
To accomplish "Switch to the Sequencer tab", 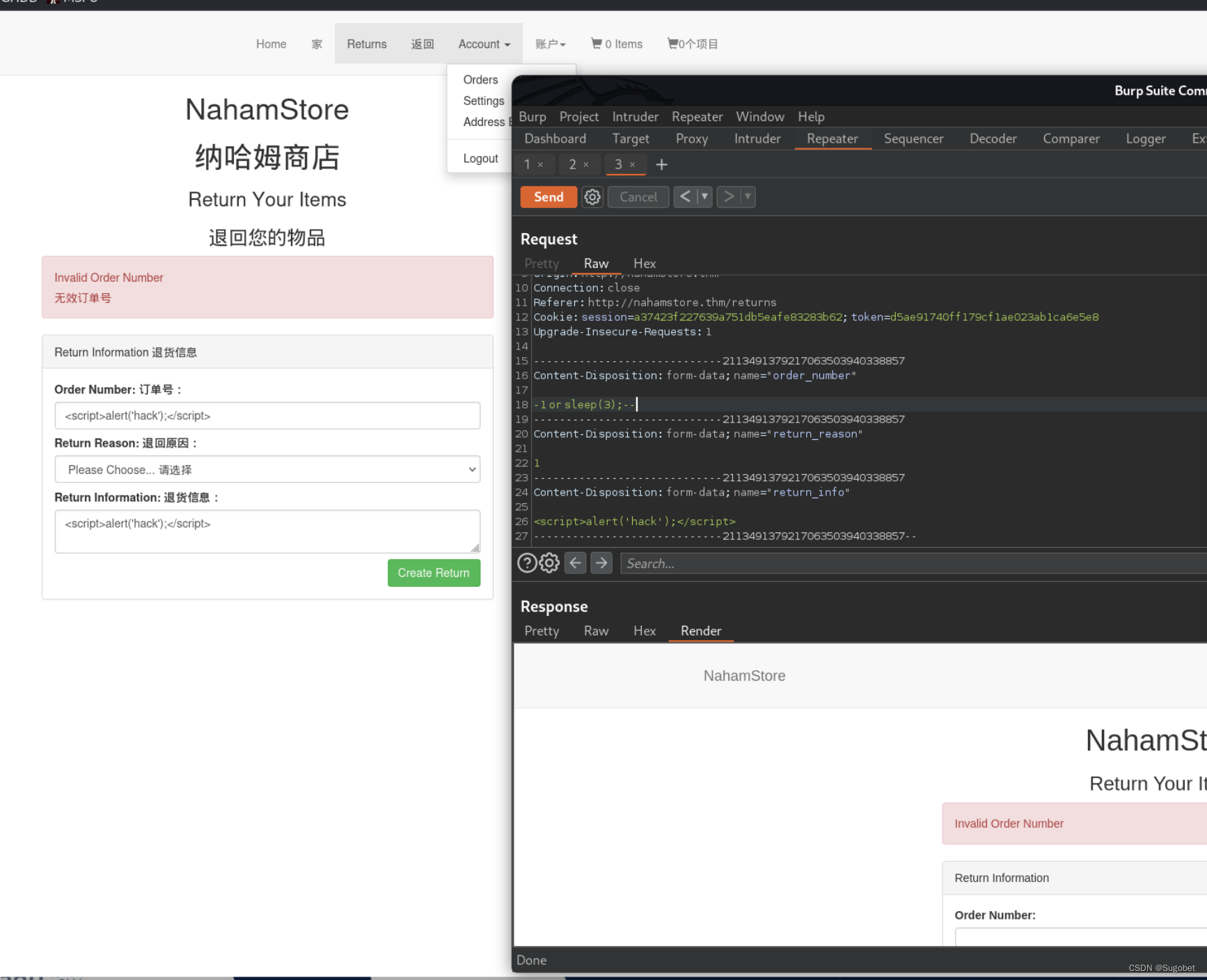I will click(x=914, y=139).
